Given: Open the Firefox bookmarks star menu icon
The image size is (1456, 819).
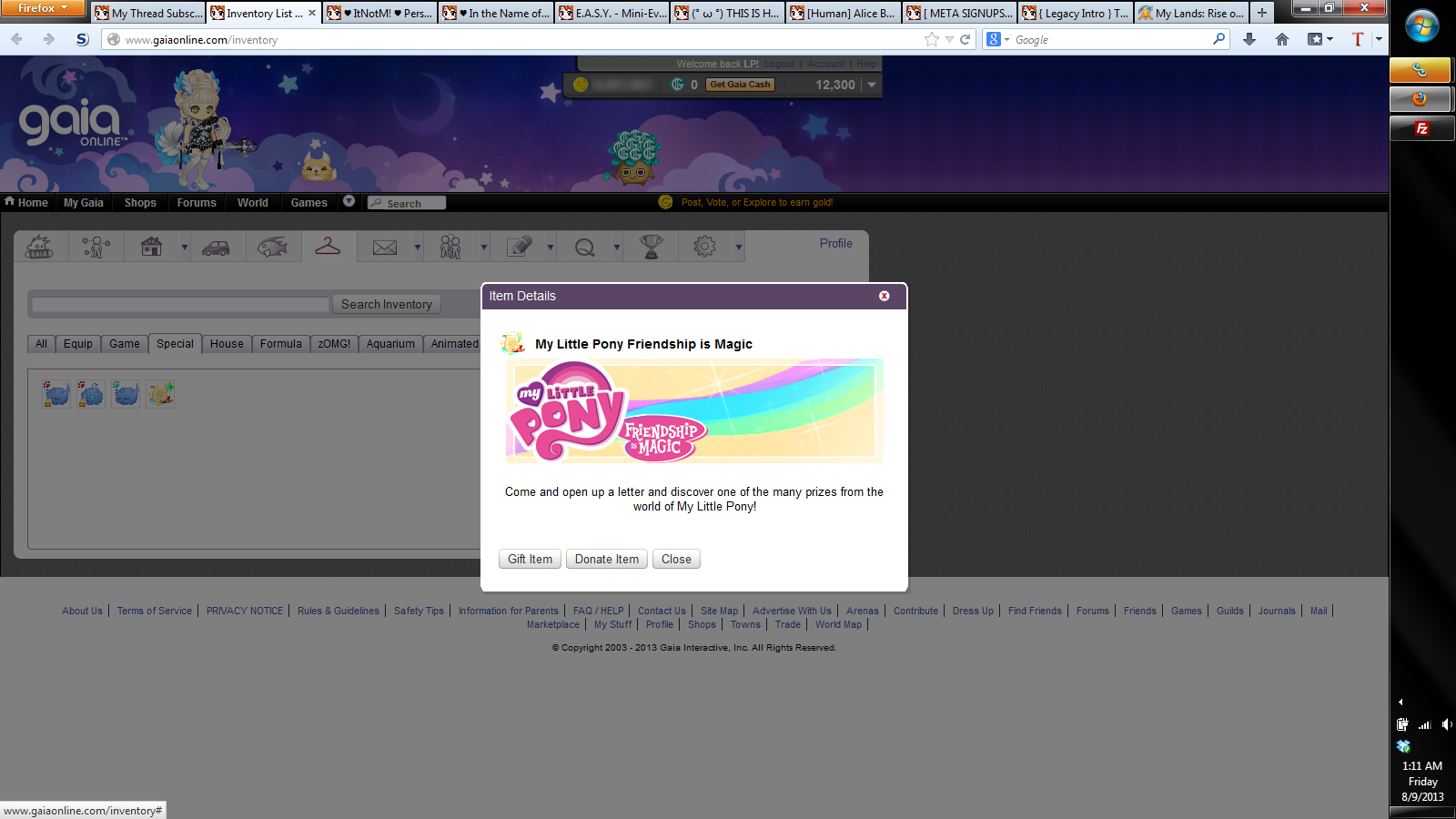Looking at the screenshot, I should 1319,39.
